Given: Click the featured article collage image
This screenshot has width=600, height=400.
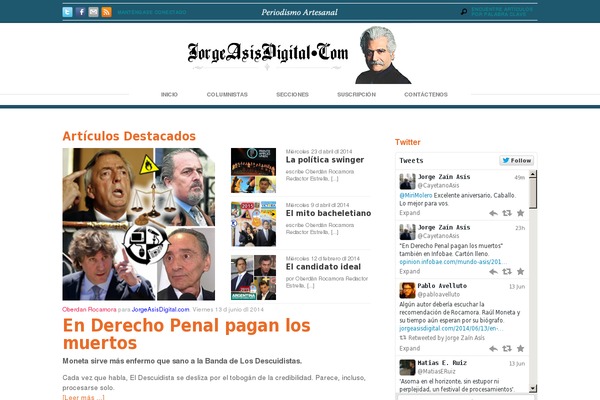Looking at the screenshot, I should coord(139,224).
